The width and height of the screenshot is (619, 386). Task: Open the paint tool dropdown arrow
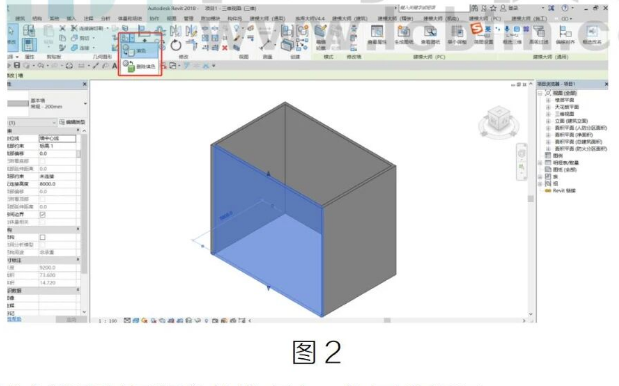coord(132,38)
